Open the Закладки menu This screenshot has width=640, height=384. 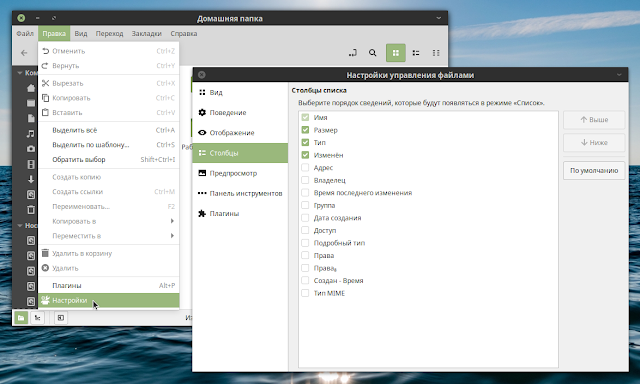pos(147,33)
